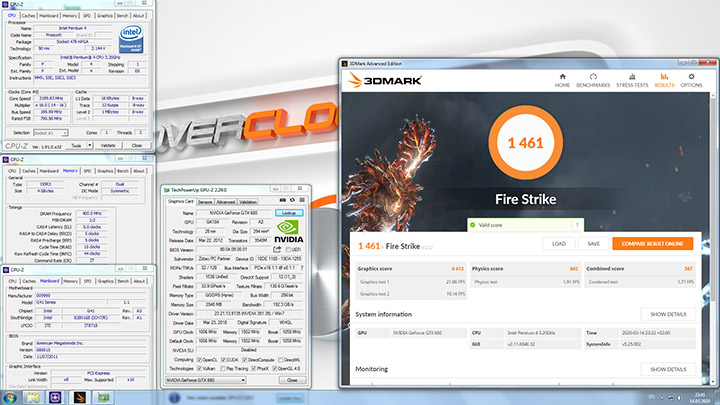The height and width of the screenshot is (405, 720).
Task: Take a GPU-Z screenshot with camera icon
Action: tap(282, 200)
